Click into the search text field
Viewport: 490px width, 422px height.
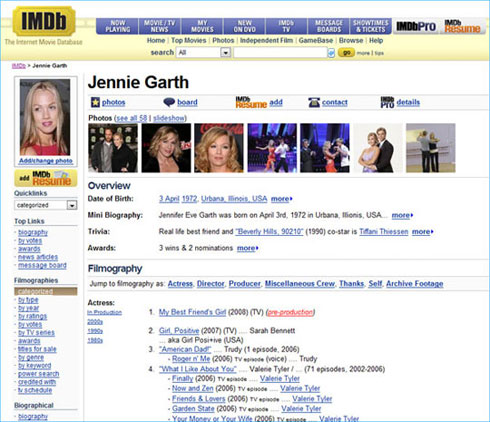(280, 53)
